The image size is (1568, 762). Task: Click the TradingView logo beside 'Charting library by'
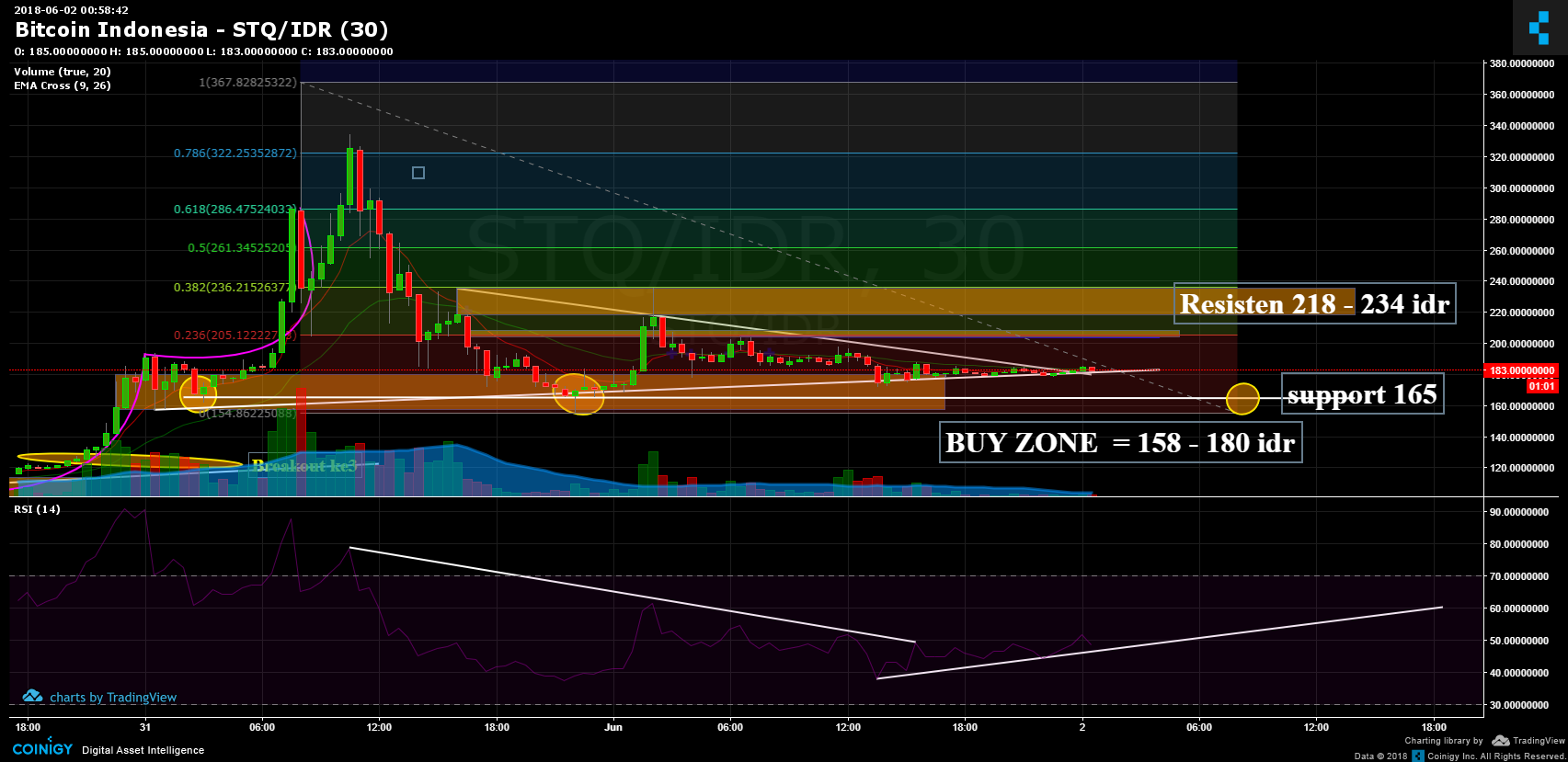(1528, 741)
